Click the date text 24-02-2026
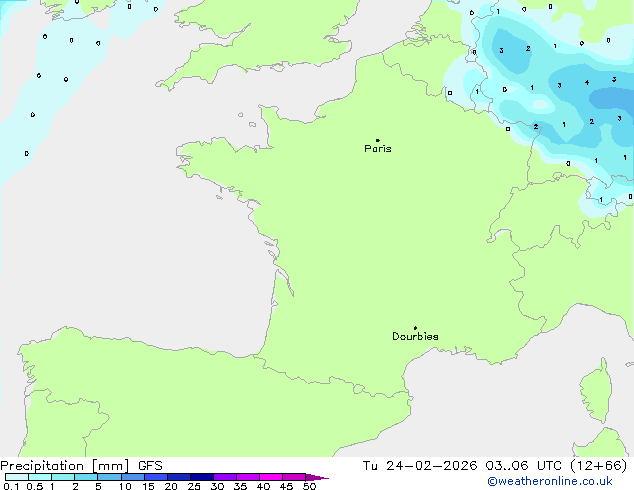 coord(431,466)
